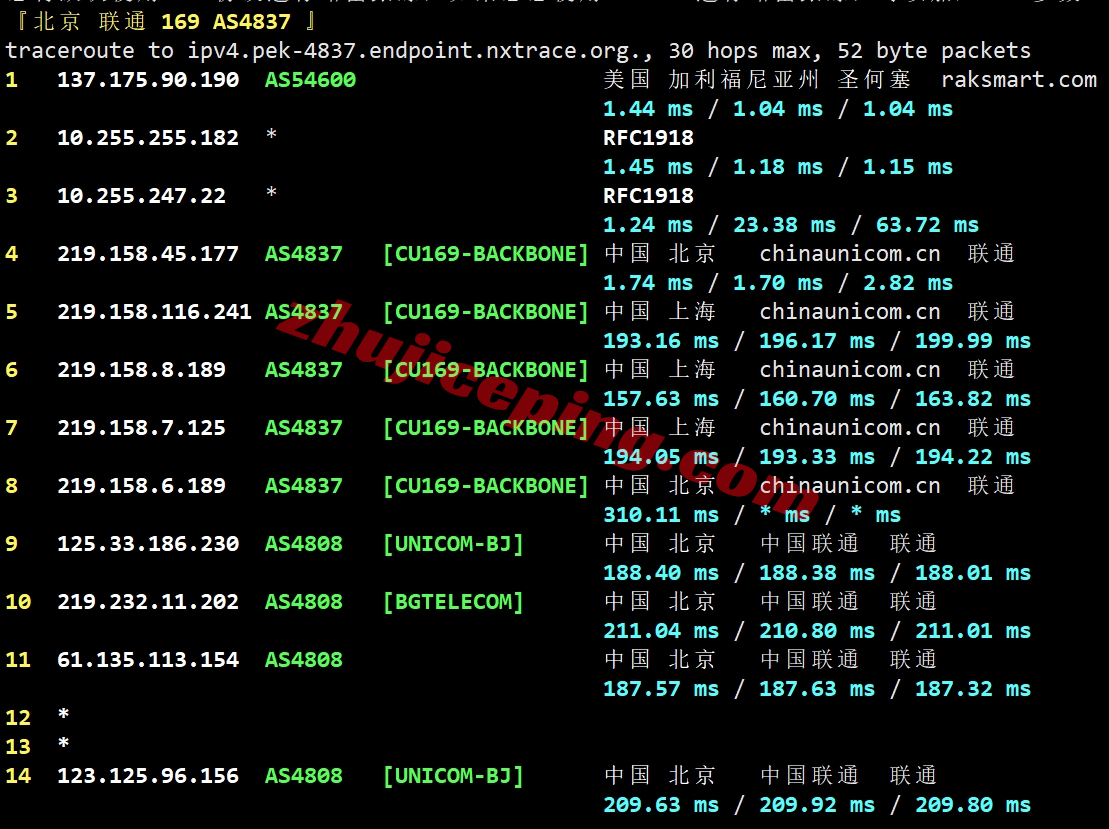1109x829 pixels.
Task: Select IP address 137.175.90.190
Action: point(148,79)
